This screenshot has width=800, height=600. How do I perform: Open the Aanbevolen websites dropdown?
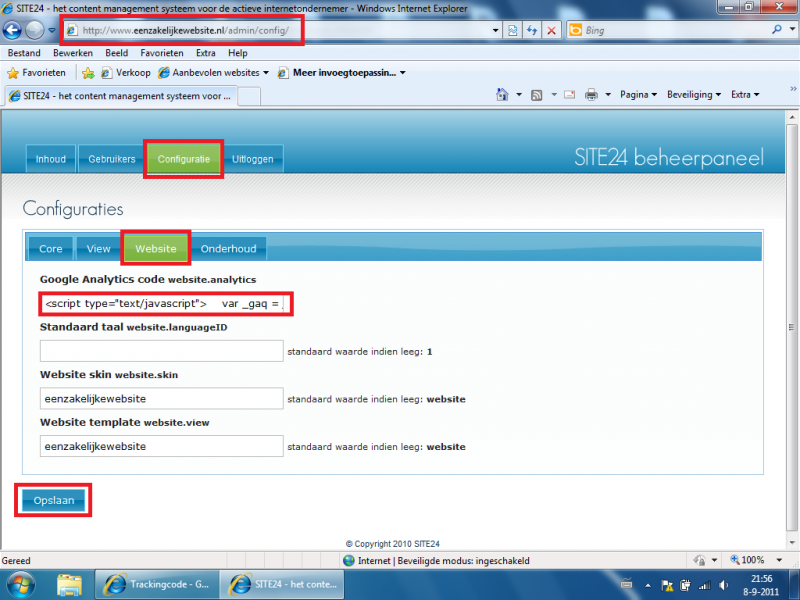click(x=213, y=73)
